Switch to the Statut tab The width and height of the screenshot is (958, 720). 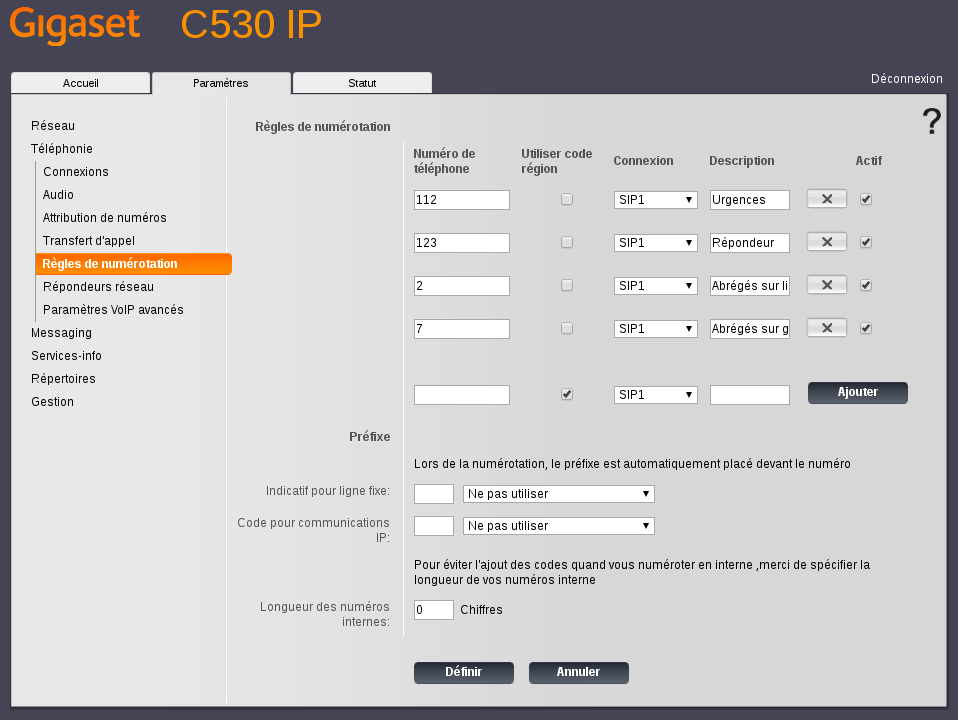pyautogui.click(x=362, y=83)
